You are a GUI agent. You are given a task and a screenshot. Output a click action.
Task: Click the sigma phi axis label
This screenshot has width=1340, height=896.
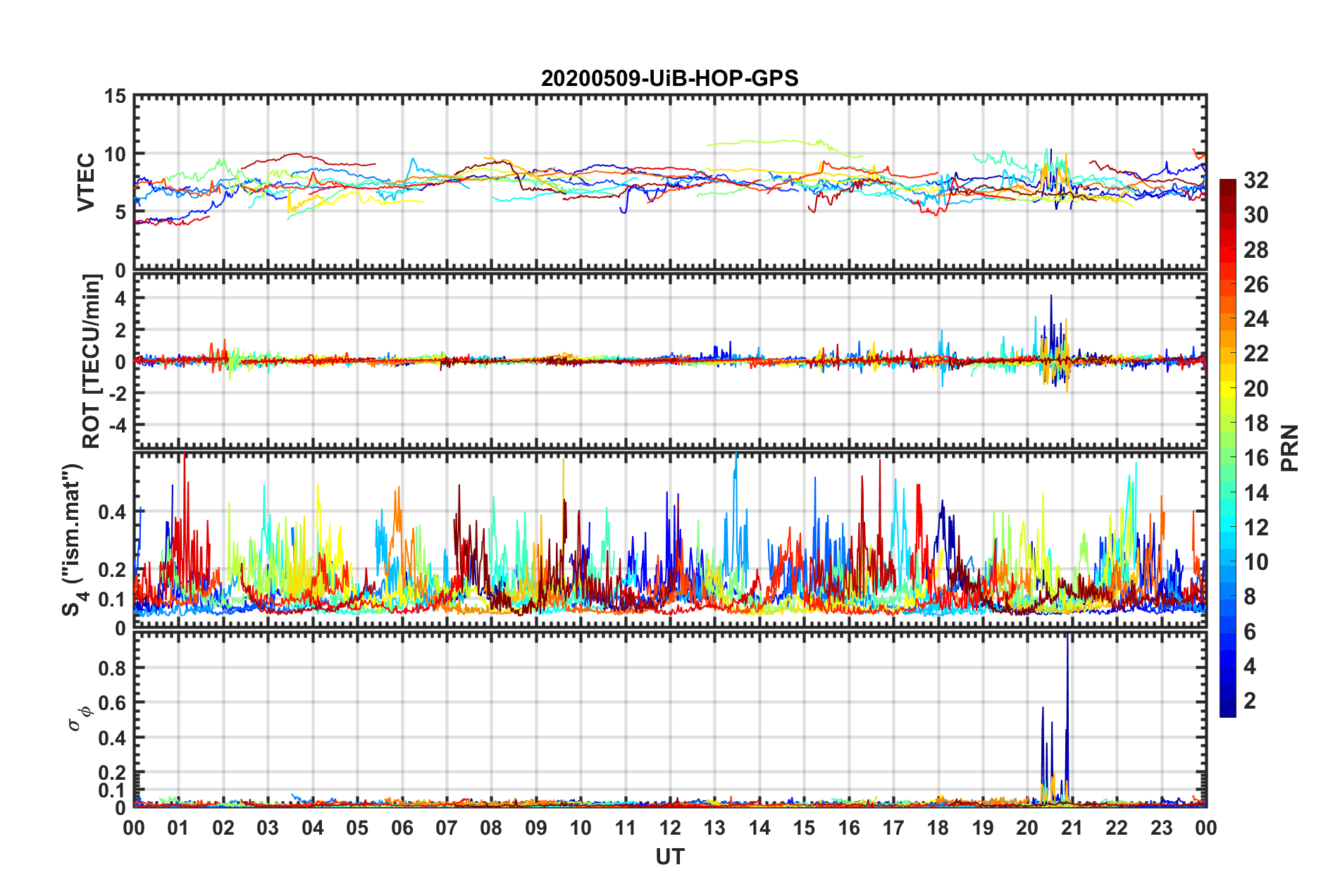tap(79, 718)
